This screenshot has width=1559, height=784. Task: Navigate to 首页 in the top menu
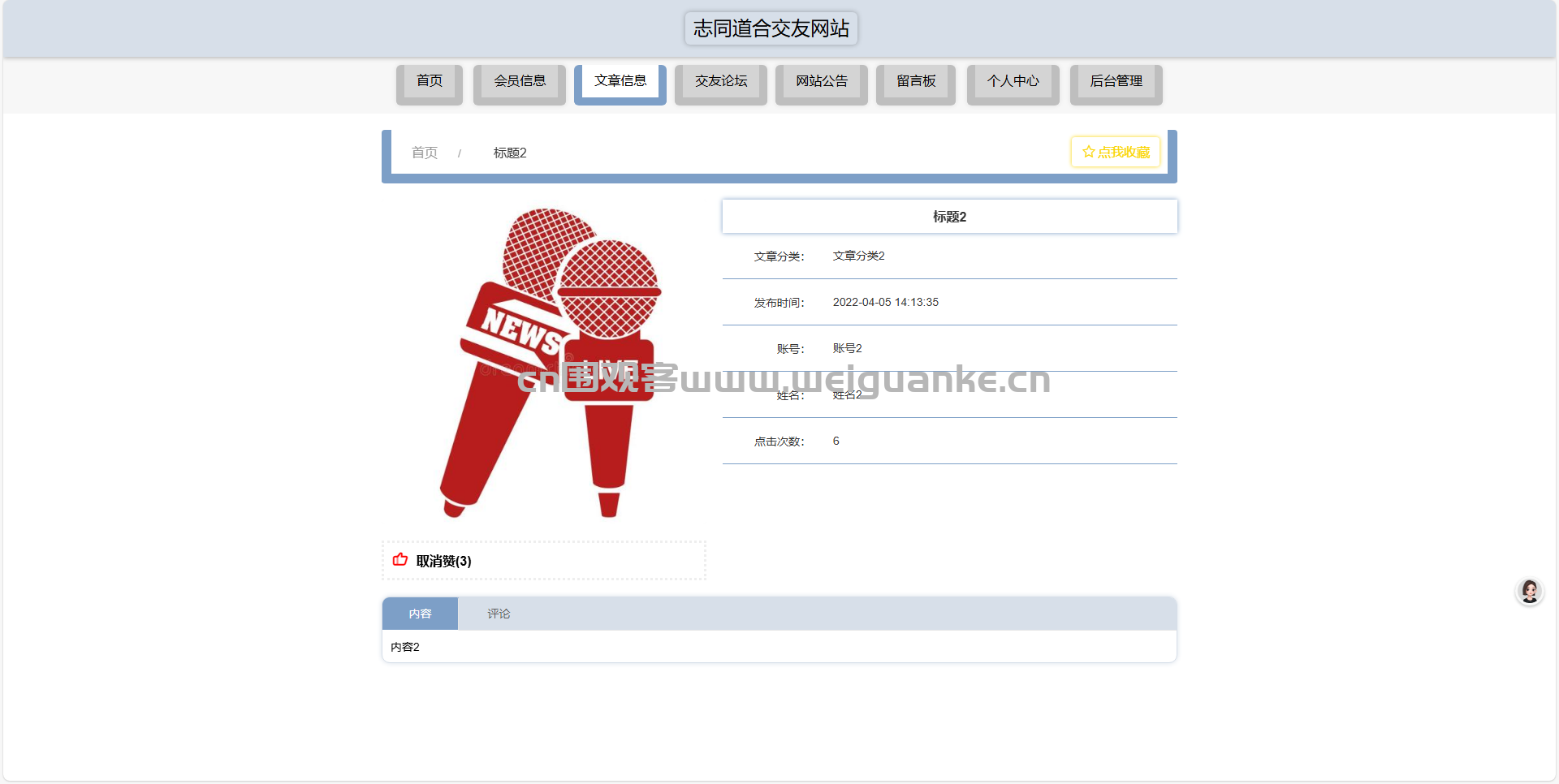[429, 80]
